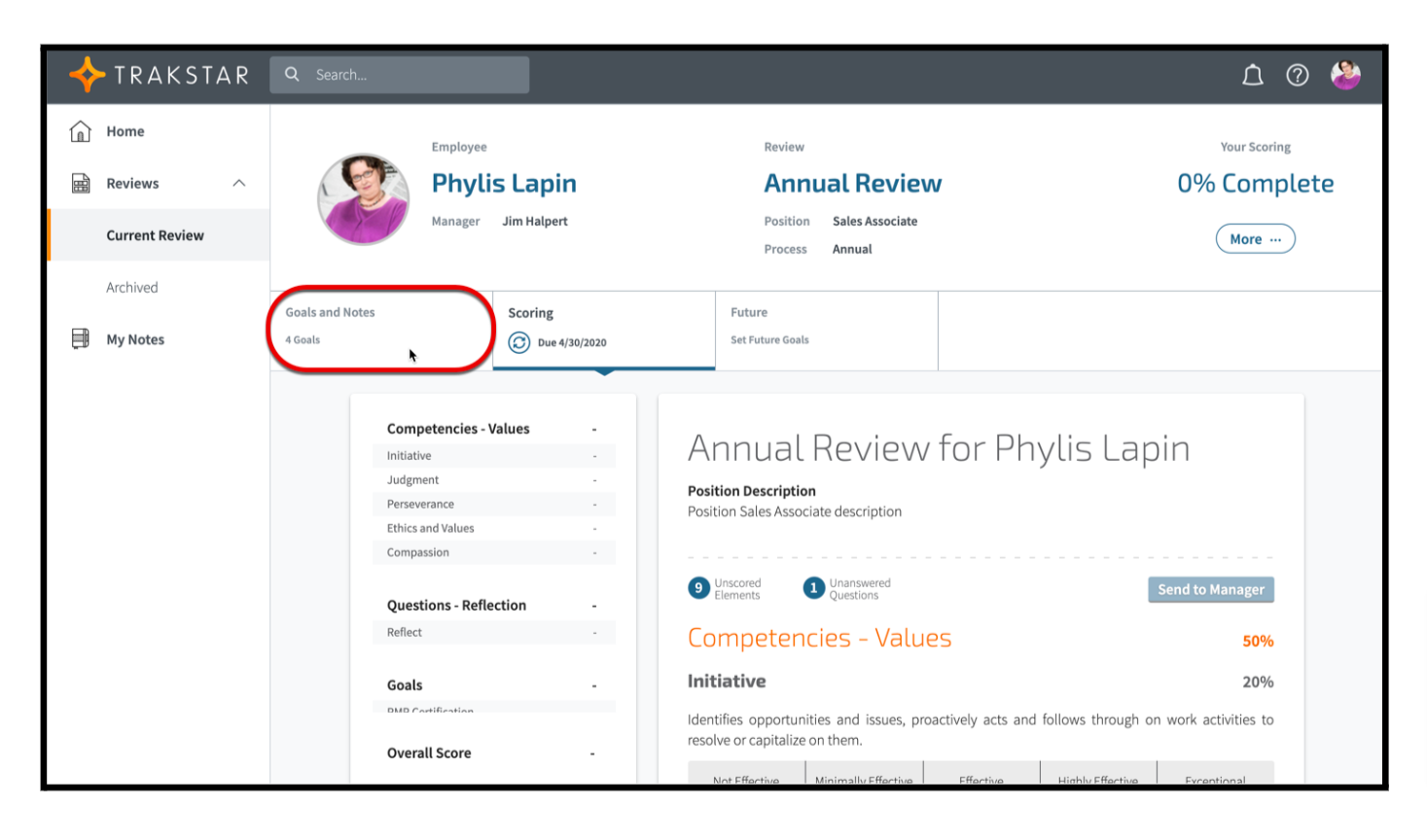Select Current Review in sidebar
1427x840 pixels.
(x=156, y=235)
